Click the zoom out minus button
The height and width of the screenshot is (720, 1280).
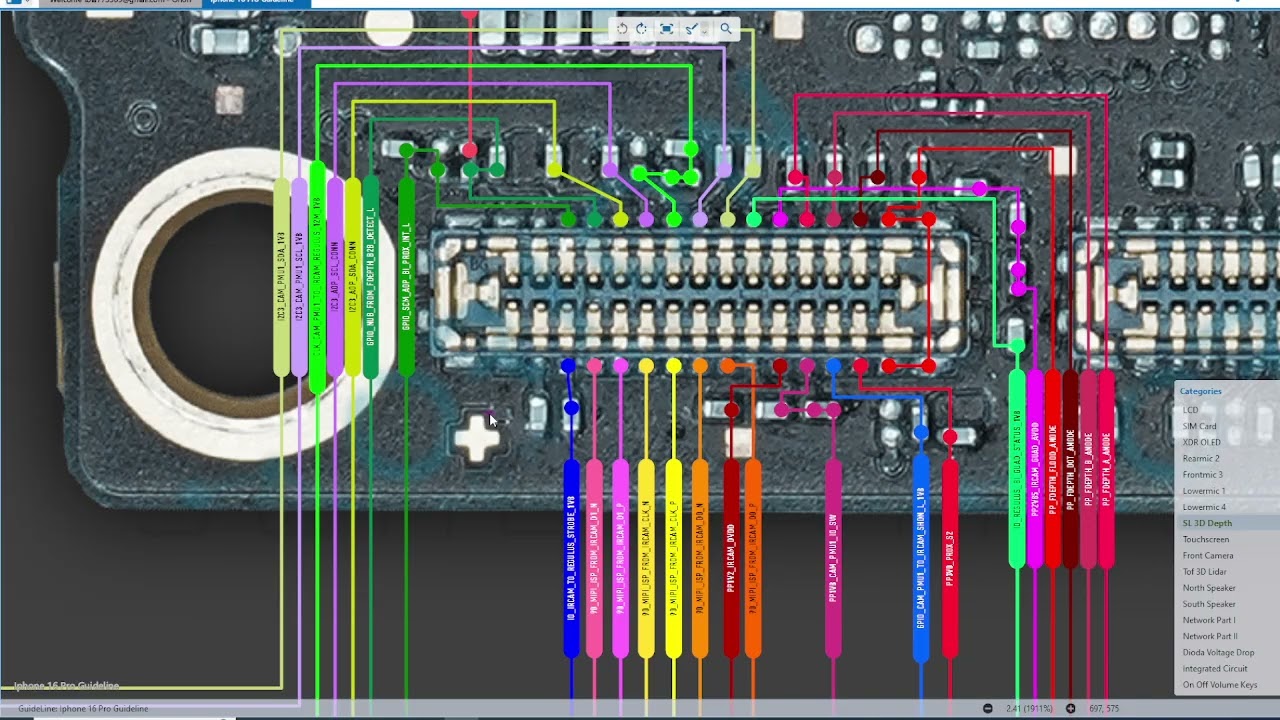[988, 708]
